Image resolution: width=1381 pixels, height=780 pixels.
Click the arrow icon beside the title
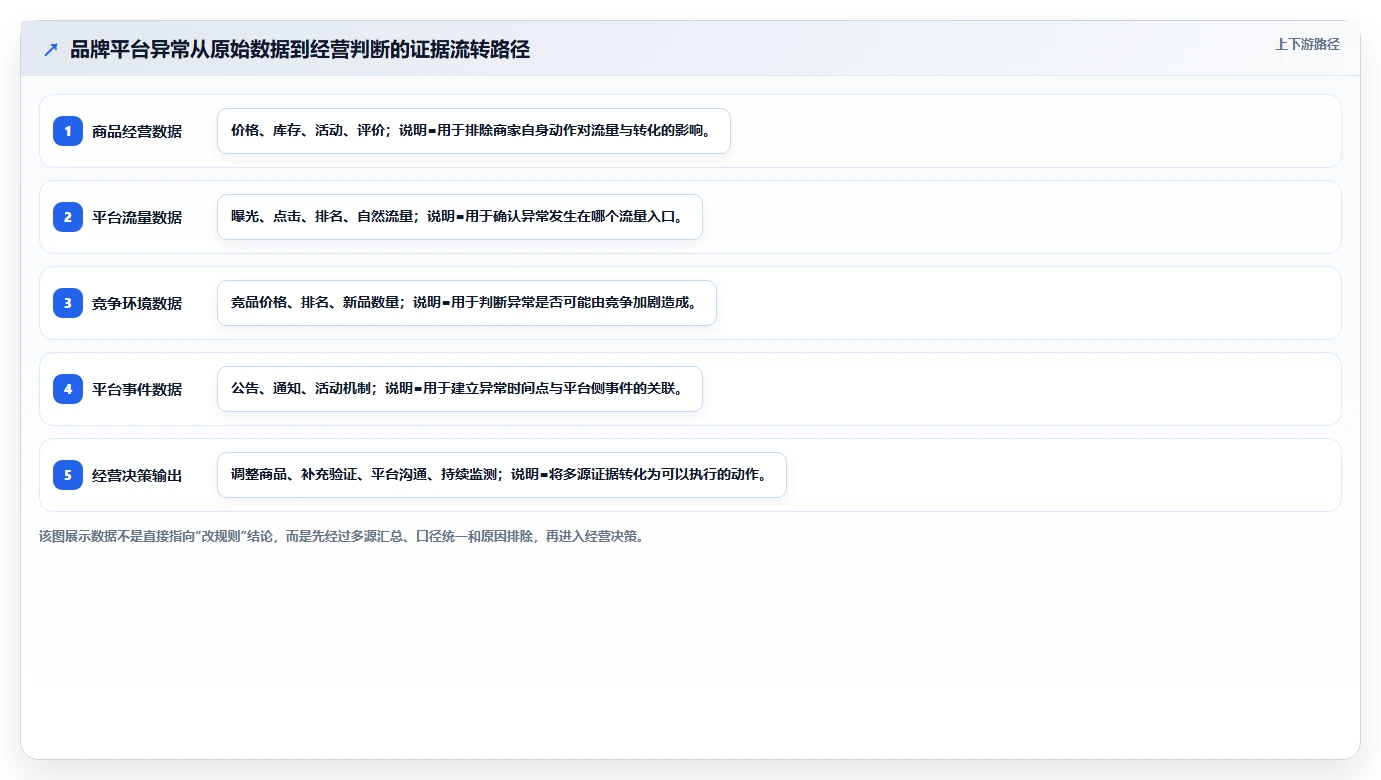click(51, 49)
